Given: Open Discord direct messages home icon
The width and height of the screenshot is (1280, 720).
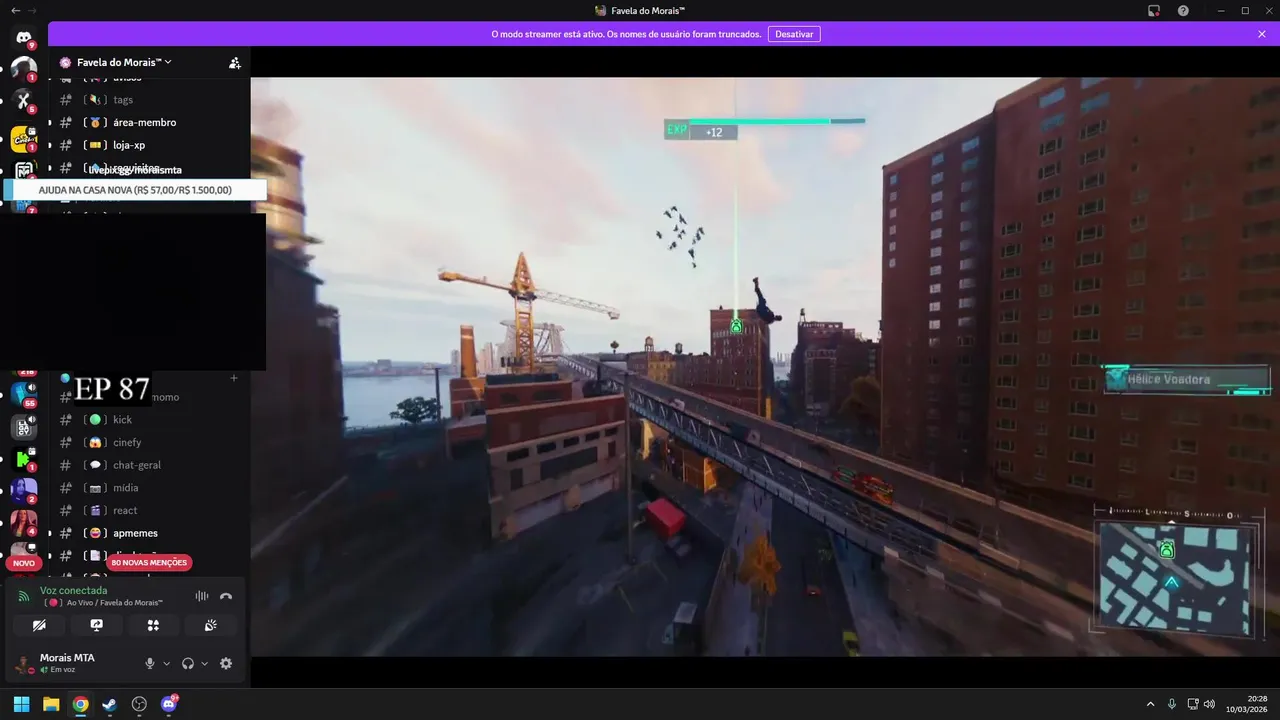Looking at the screenshot, I should coord(23,37).
